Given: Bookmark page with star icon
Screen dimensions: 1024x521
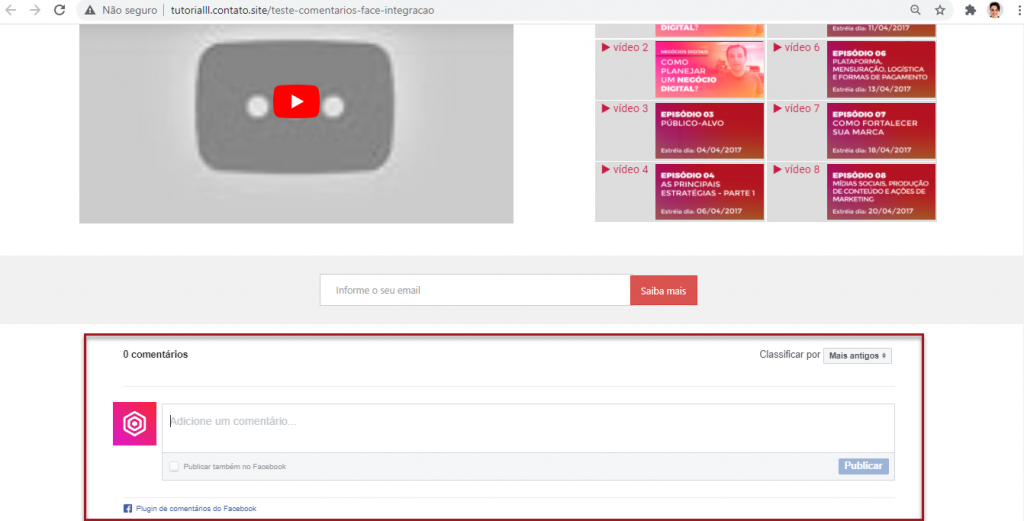Looking at the screenshot, I should (x=940, y=10).
